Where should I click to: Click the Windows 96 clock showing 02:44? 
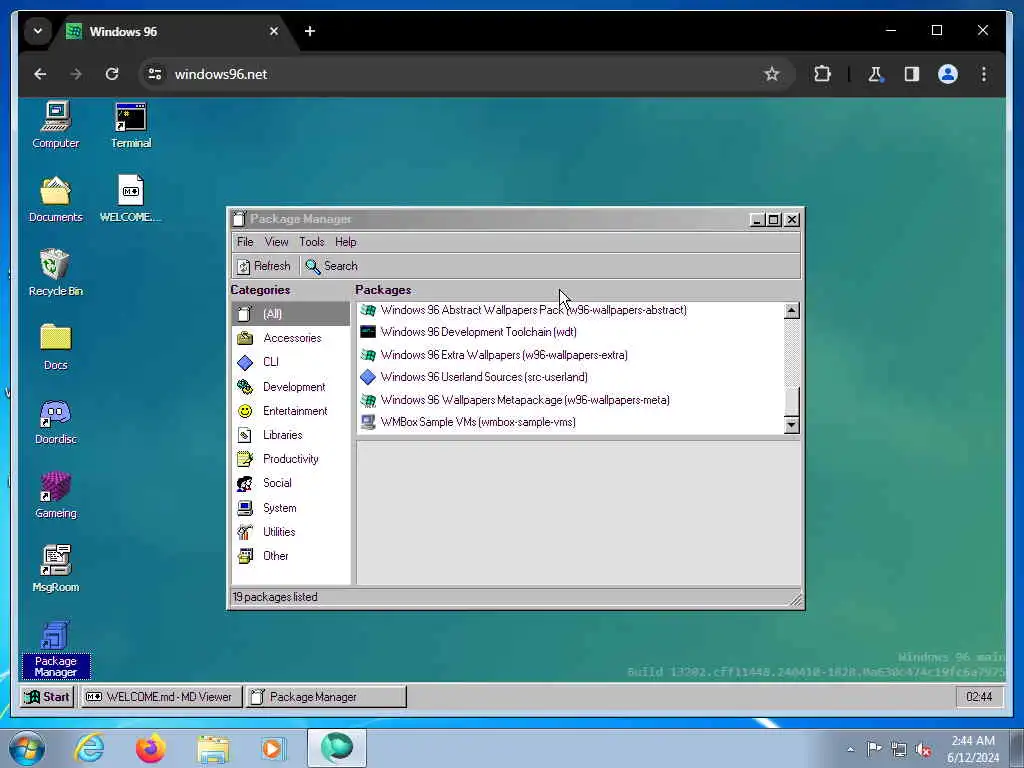(978, 697)
